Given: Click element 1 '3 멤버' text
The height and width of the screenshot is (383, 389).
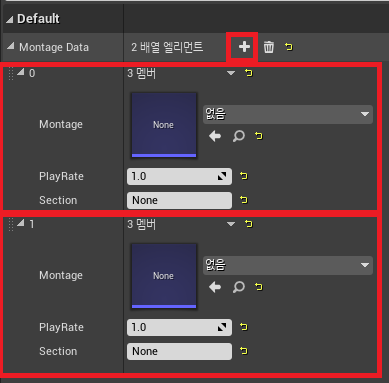Looking at the screenshot, I should pos(142,224).
